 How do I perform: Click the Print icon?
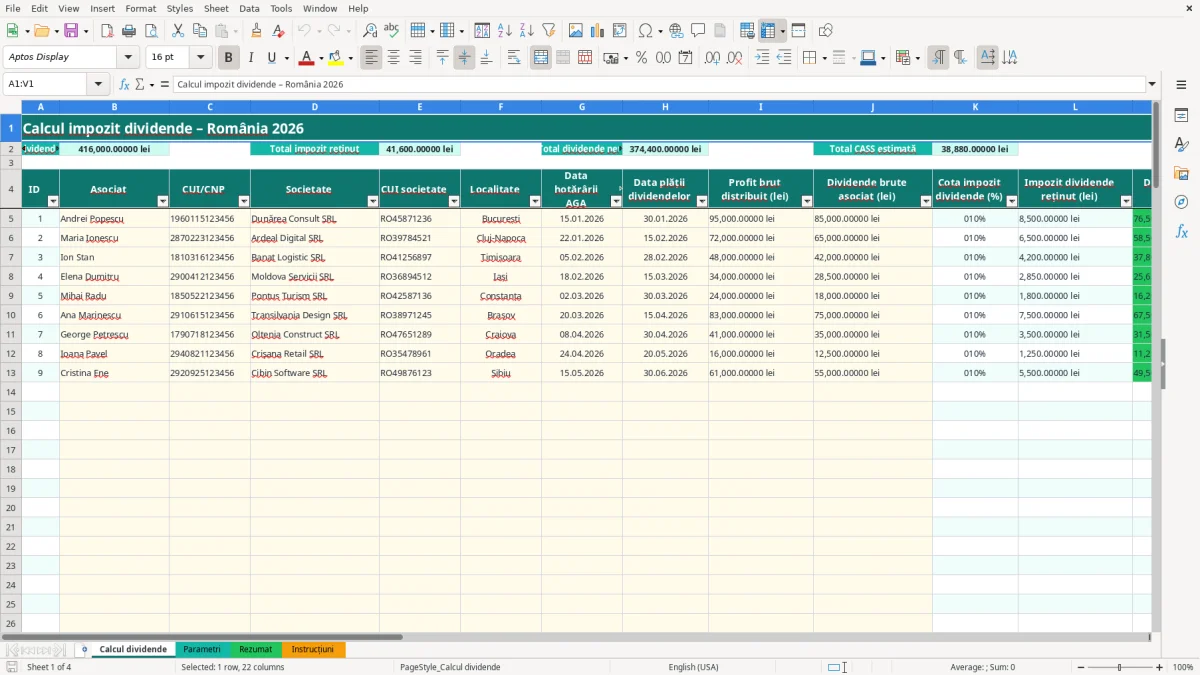[129, 31]
